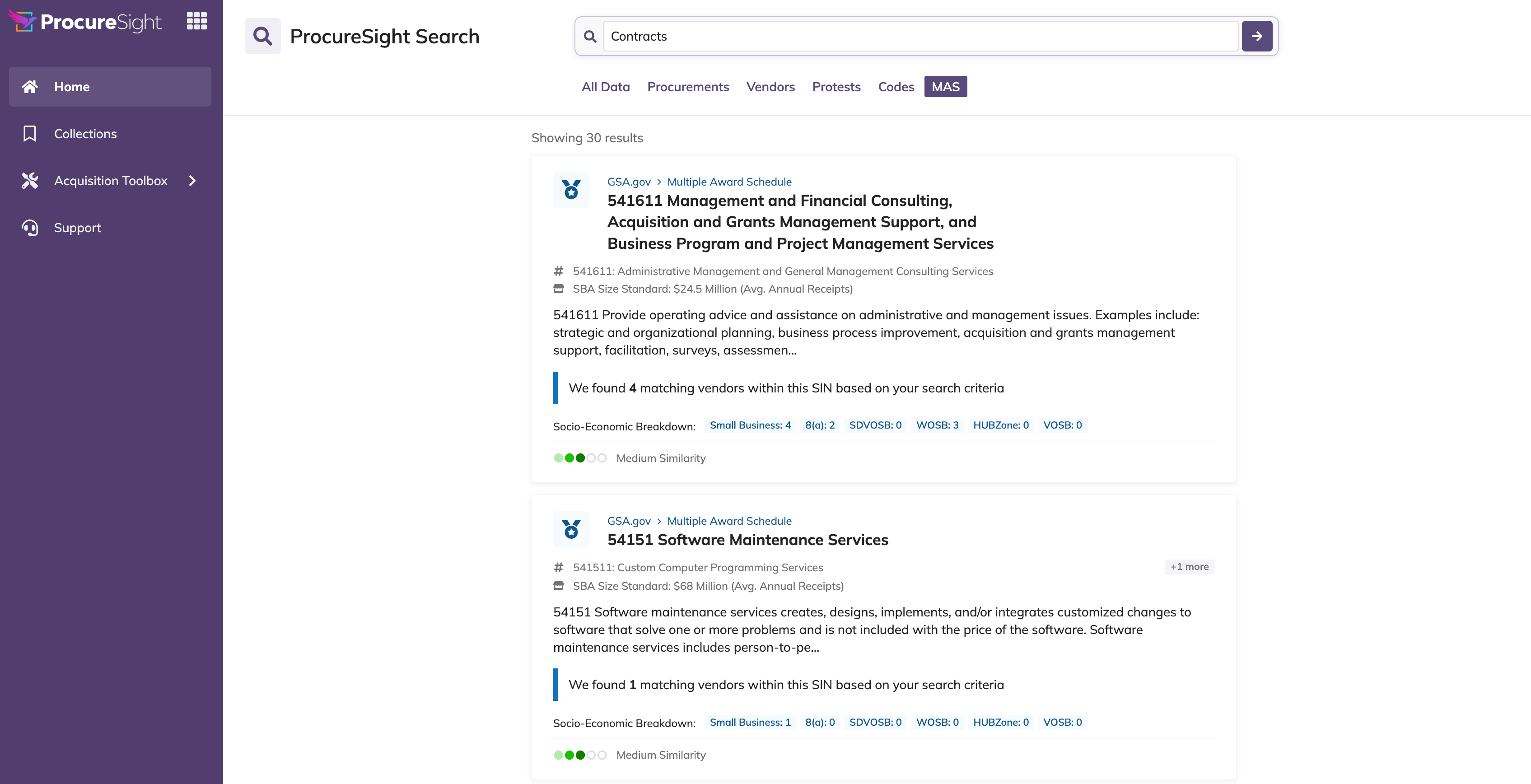The height and width of the screenshot is (784, 1531).
Task: Click the 8(a): 2 tag
Action: coord(820,425)
